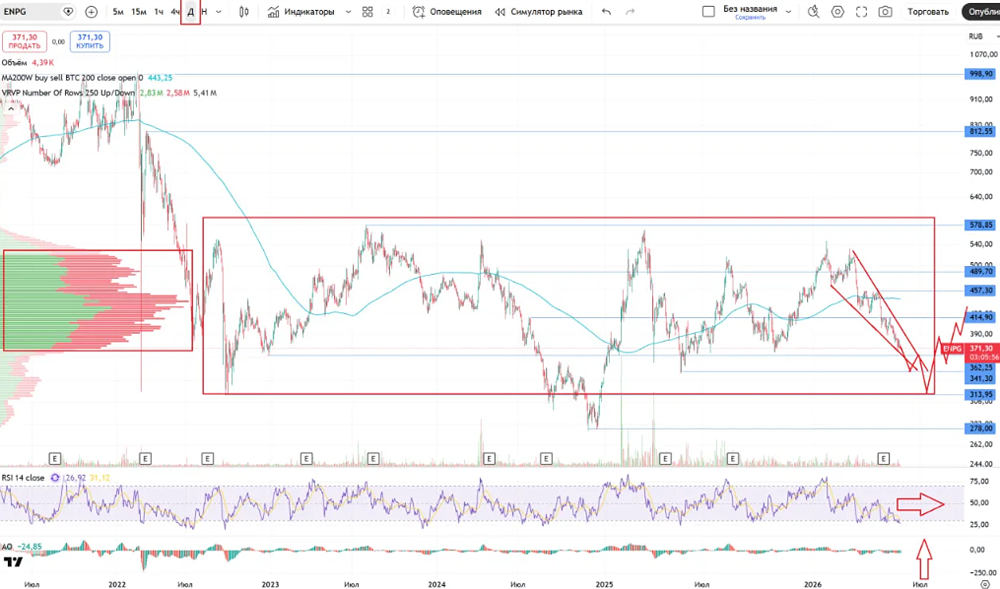Open the RUB currency dropdown
Screen dimensions: 1000x589
point(982,36)
